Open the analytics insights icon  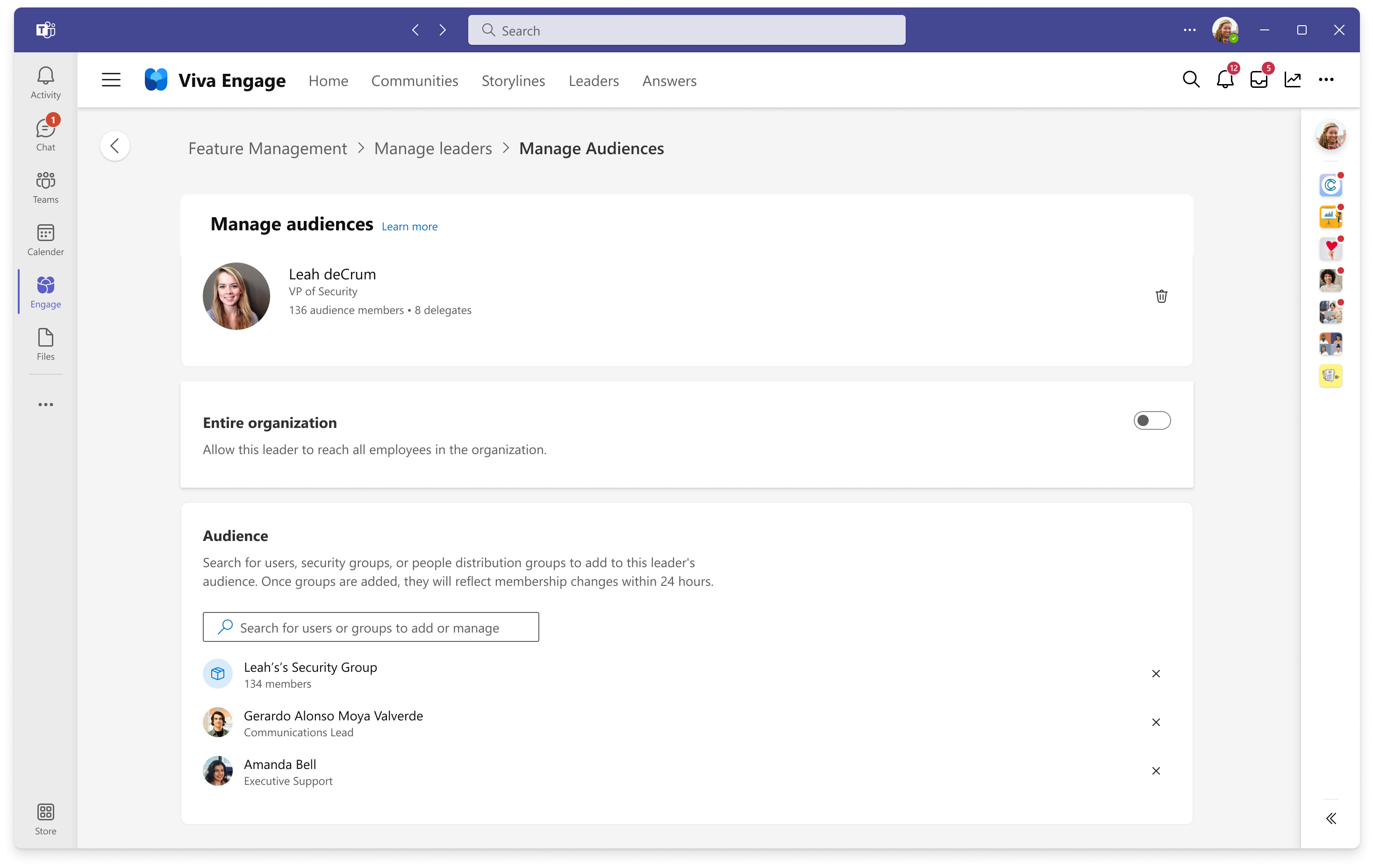point(1293,80)
